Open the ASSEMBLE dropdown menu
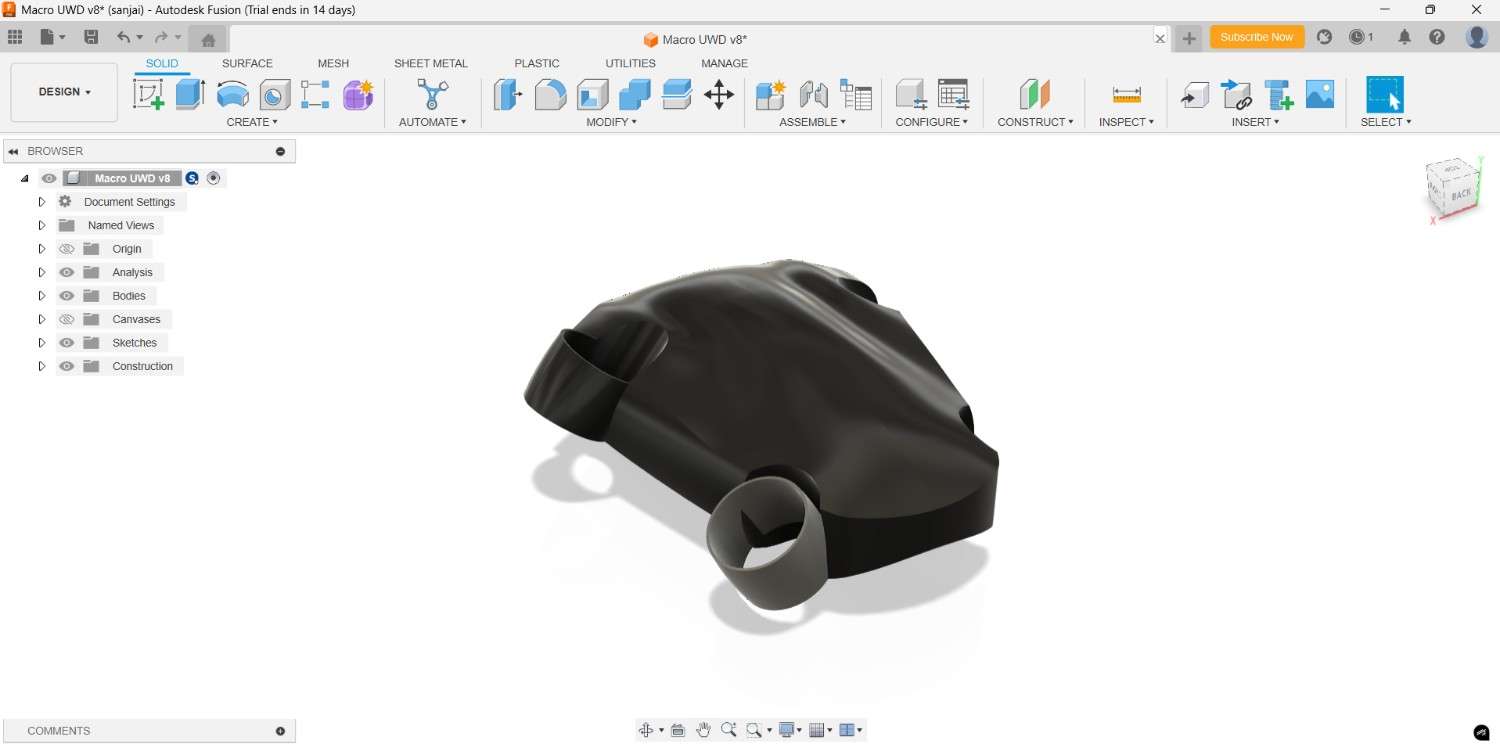1500x744 pixels. [x=813, y=122]
